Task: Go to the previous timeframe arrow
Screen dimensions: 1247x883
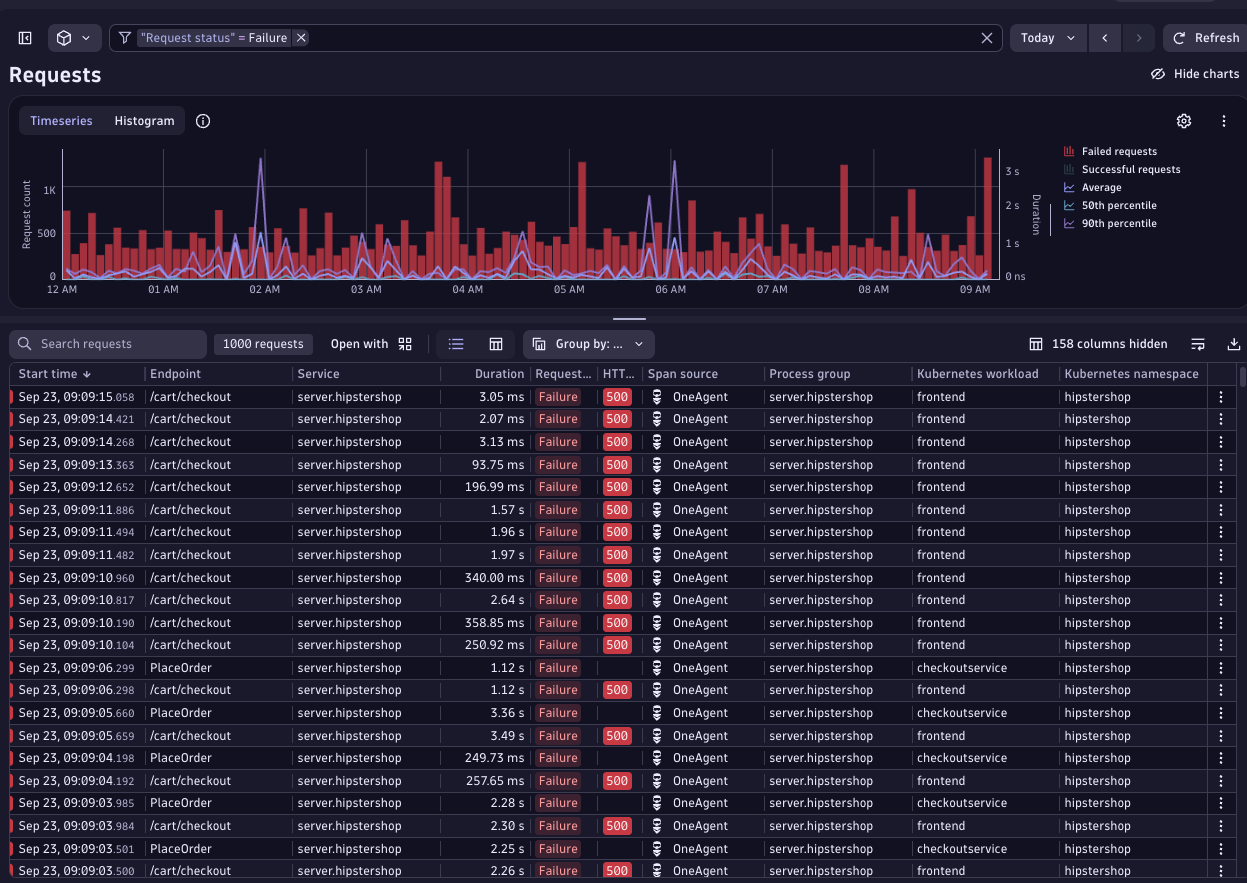Action: pos(1104,38)
